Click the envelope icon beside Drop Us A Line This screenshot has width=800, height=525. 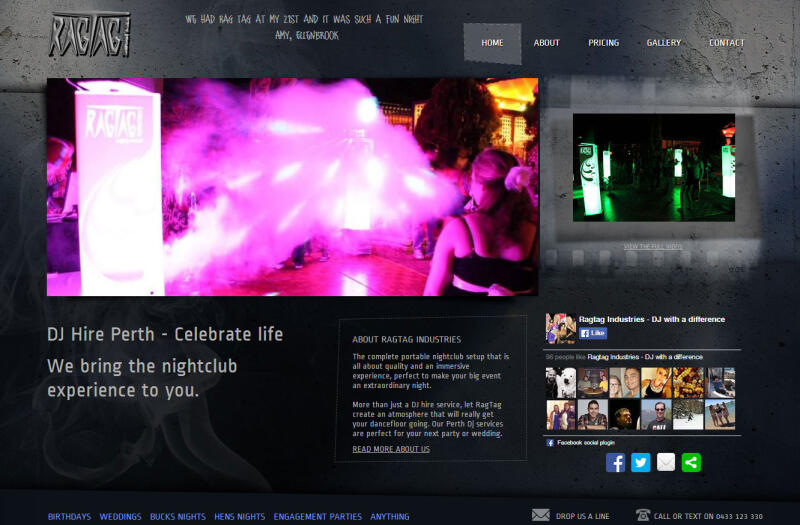(541, 515)
